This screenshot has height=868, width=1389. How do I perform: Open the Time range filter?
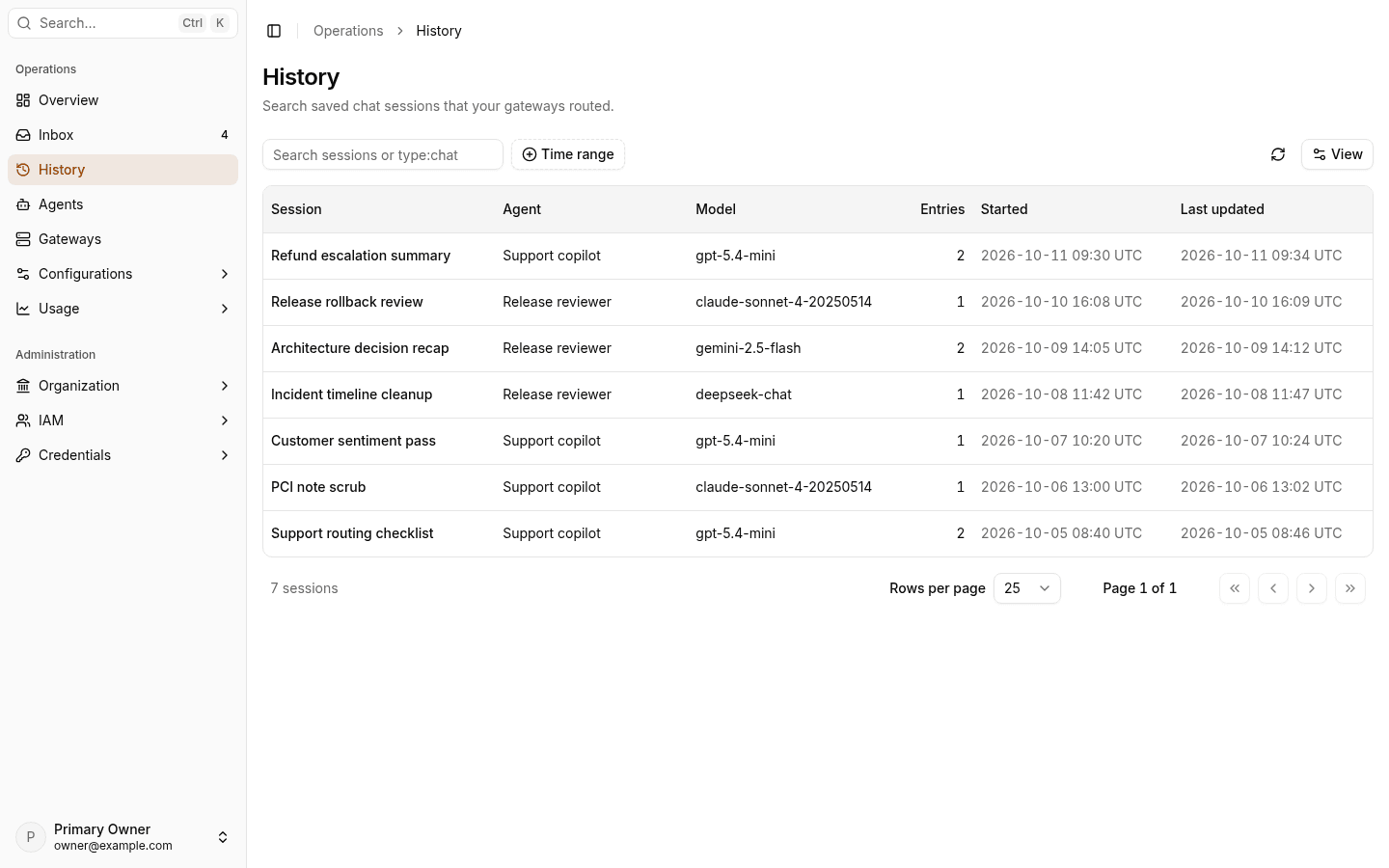(568, 154)
